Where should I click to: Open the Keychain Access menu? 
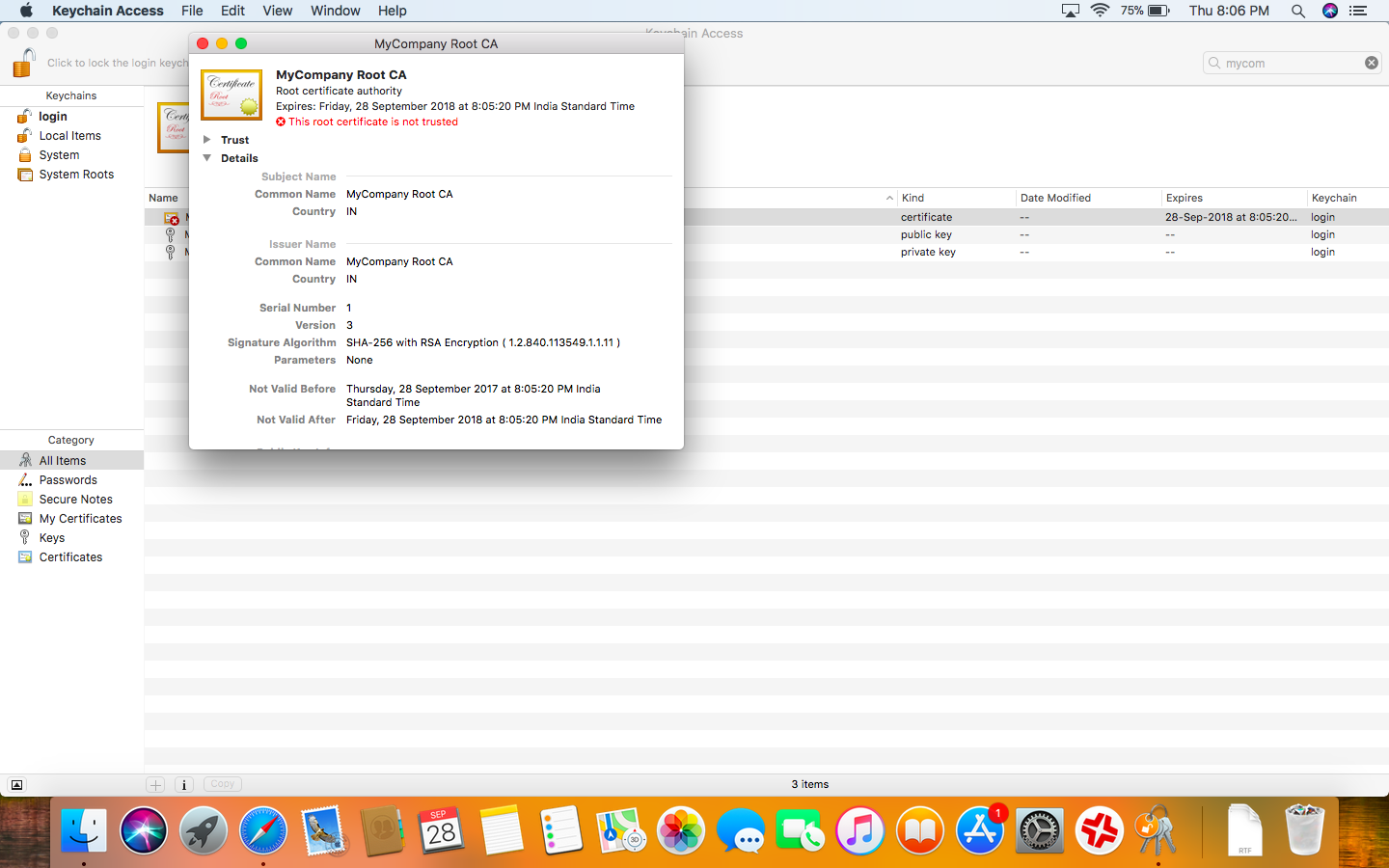(108, 11)
